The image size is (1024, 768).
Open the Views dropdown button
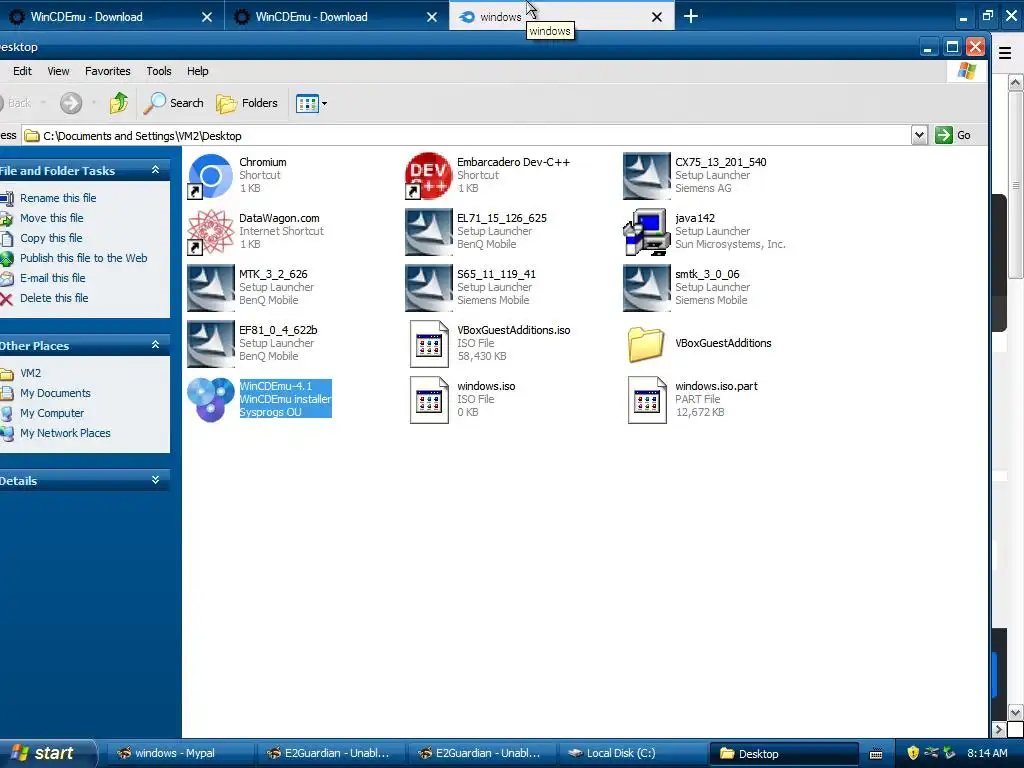pos(311,103)
